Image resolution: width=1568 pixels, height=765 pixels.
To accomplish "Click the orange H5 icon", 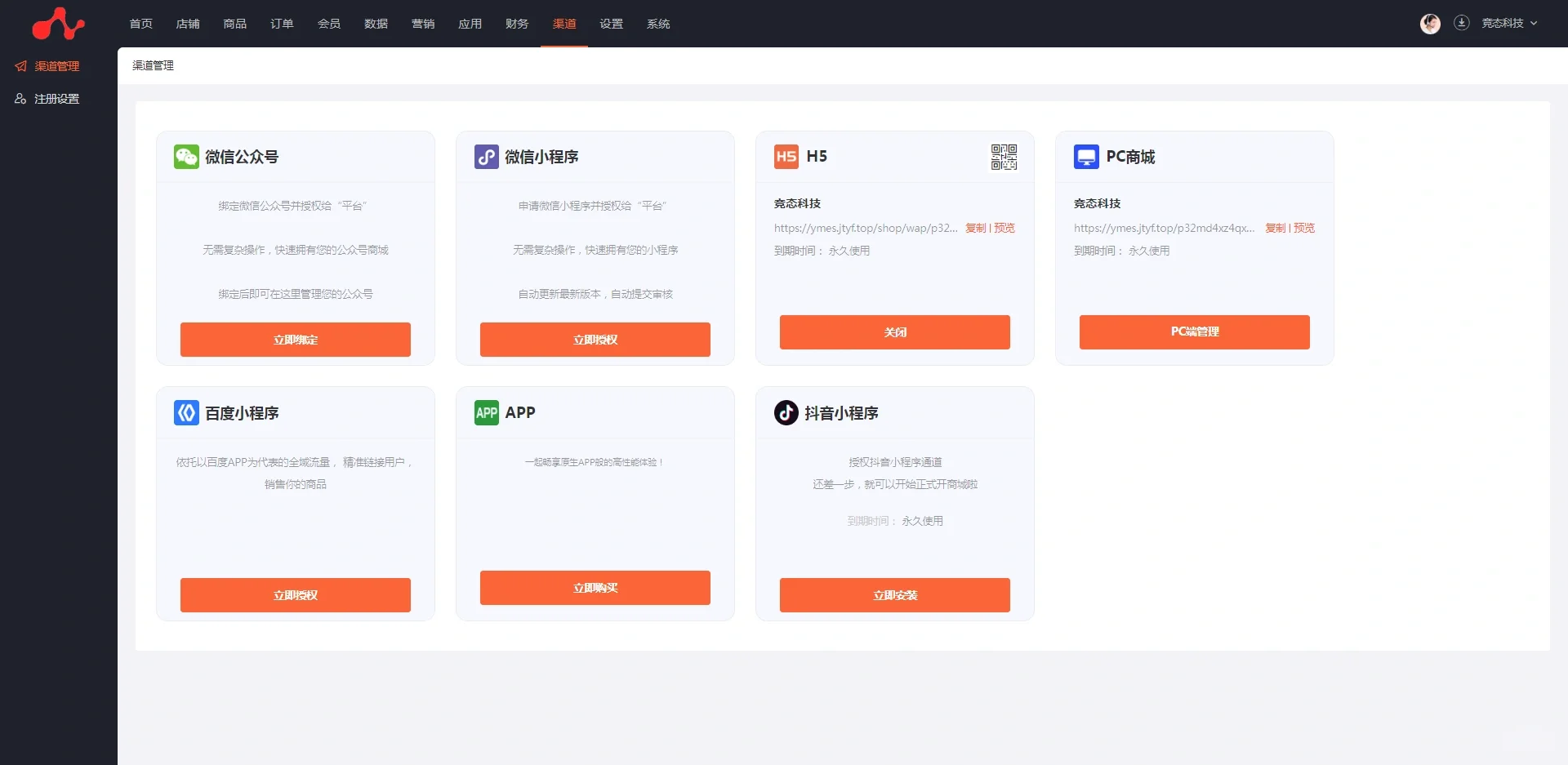I will click(786, 157).
